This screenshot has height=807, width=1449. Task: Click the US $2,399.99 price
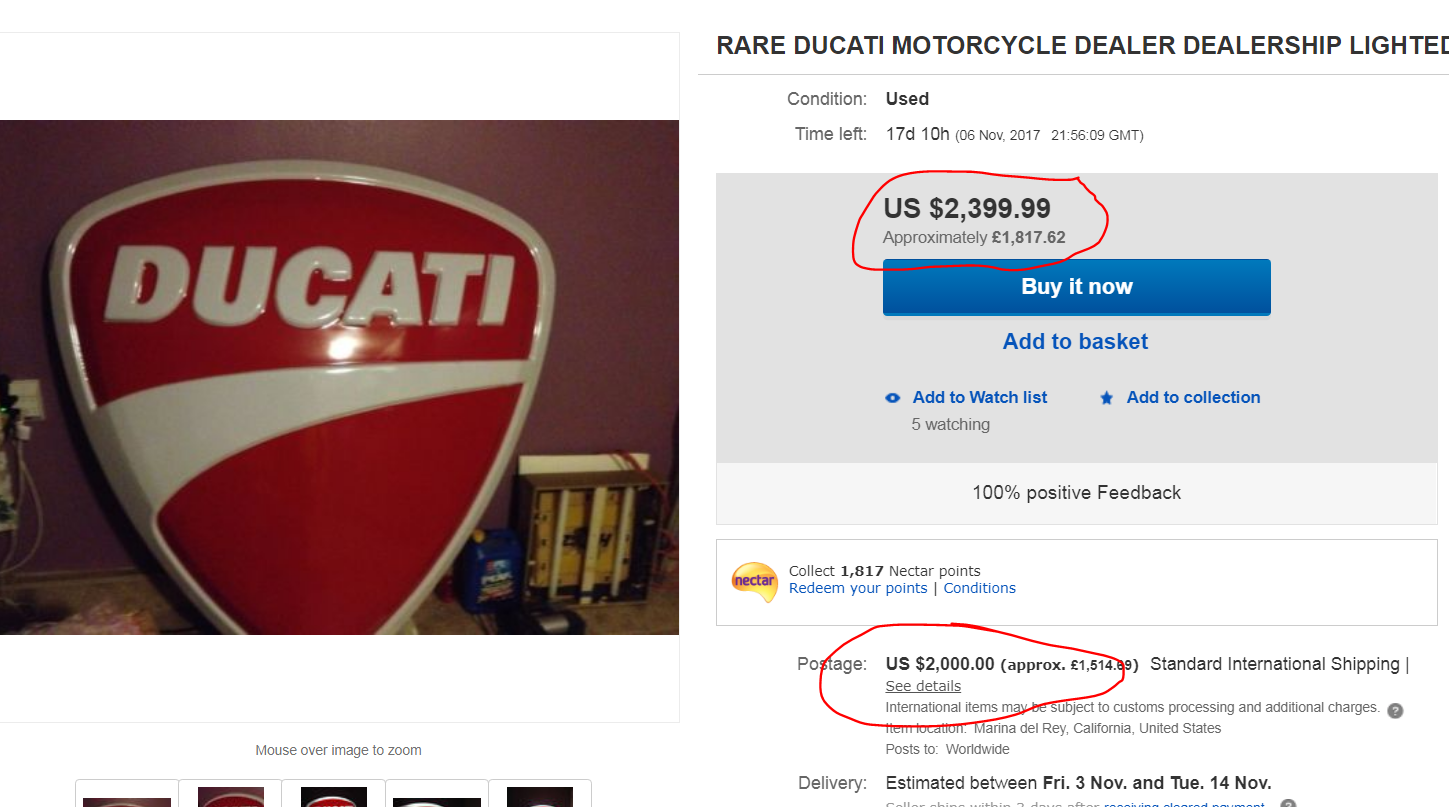coord(967,208)
